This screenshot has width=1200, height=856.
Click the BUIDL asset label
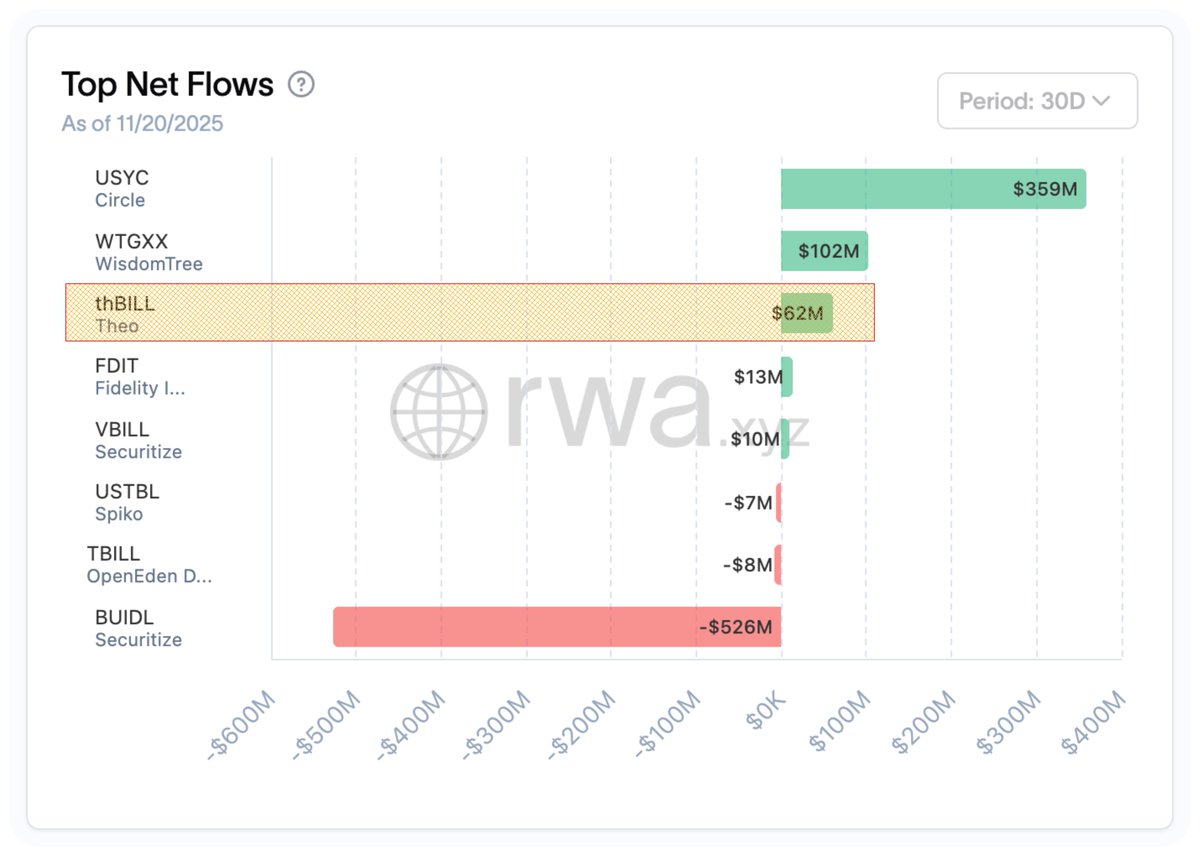pyautogui.click(x=124, y=618)
